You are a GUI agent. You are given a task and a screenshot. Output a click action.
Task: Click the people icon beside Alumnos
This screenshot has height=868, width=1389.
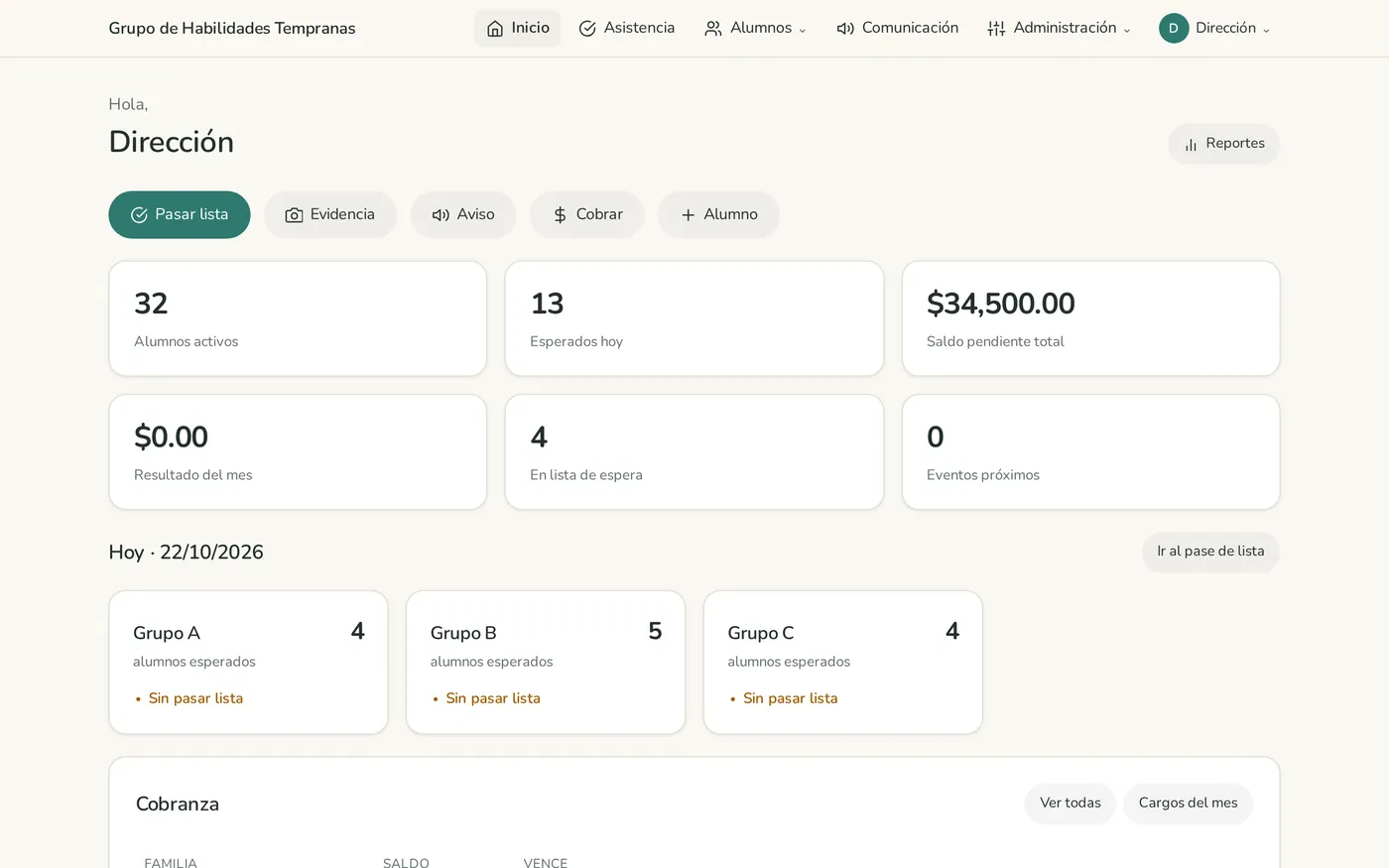click(x=713, y=29)
